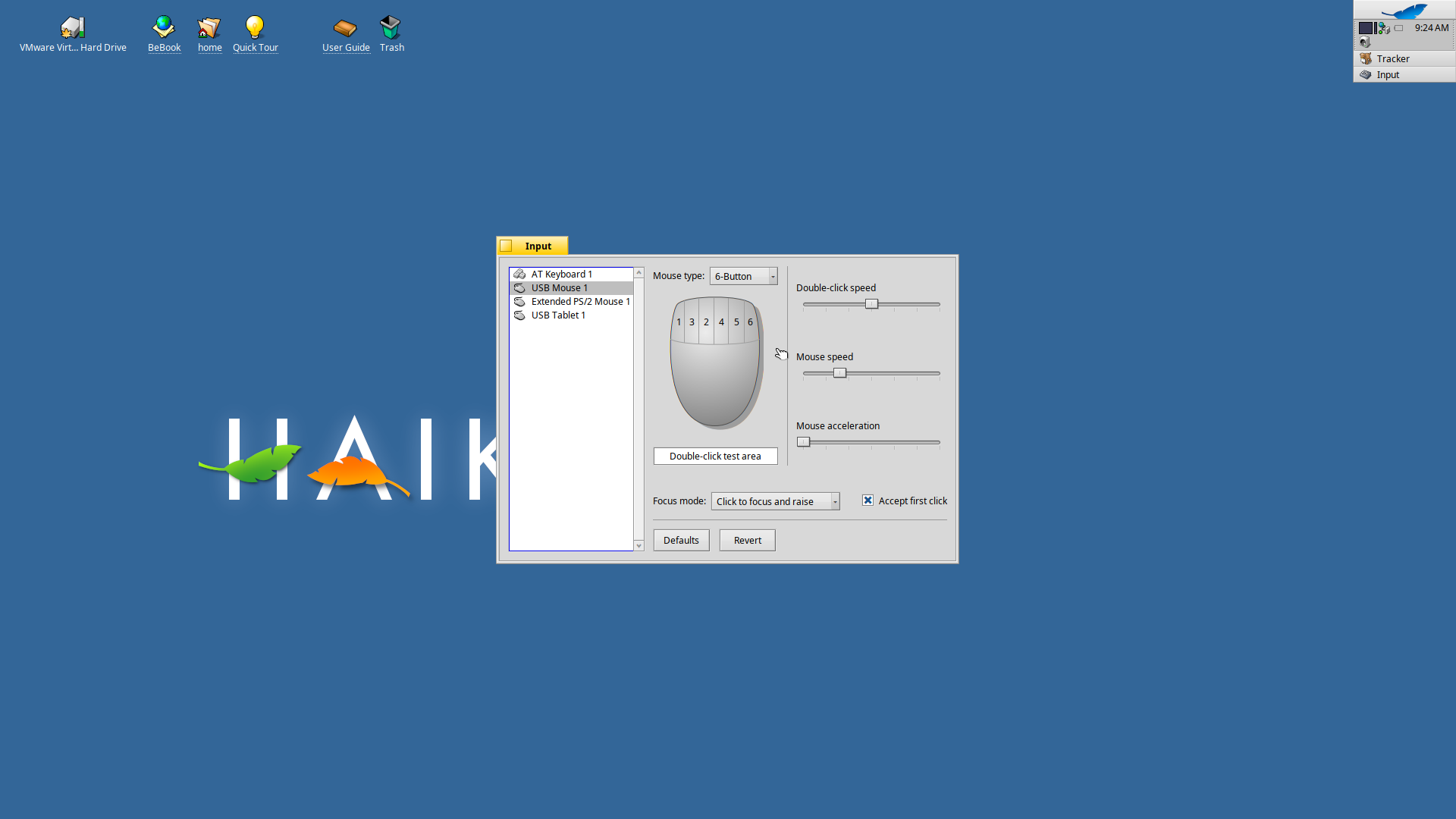The image size is (1456, 819).
Task: Click mouse button 3 on the mouse diagram
Action: [x=692, y=322]
